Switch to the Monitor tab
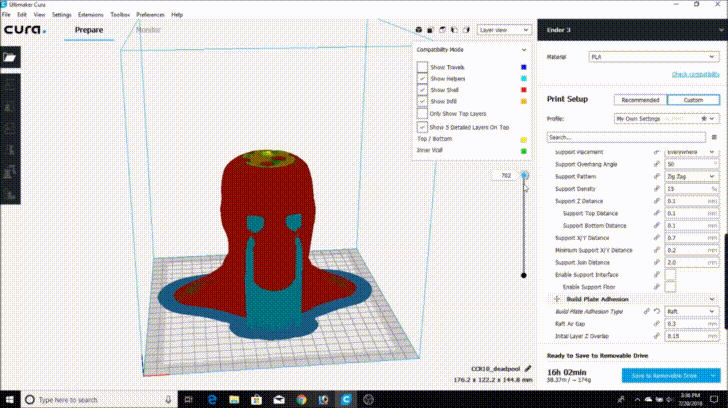 coord(148,30)
